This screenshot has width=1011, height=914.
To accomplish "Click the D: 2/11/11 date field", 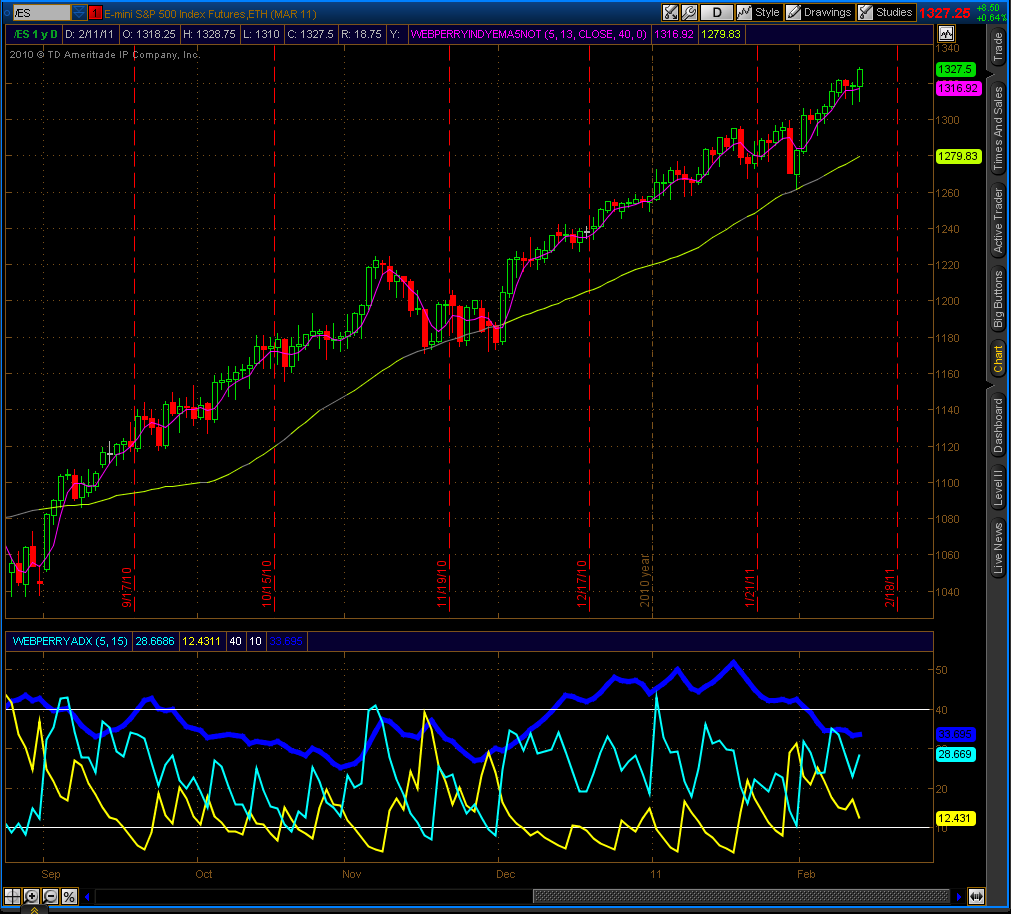I will point(89,34).
